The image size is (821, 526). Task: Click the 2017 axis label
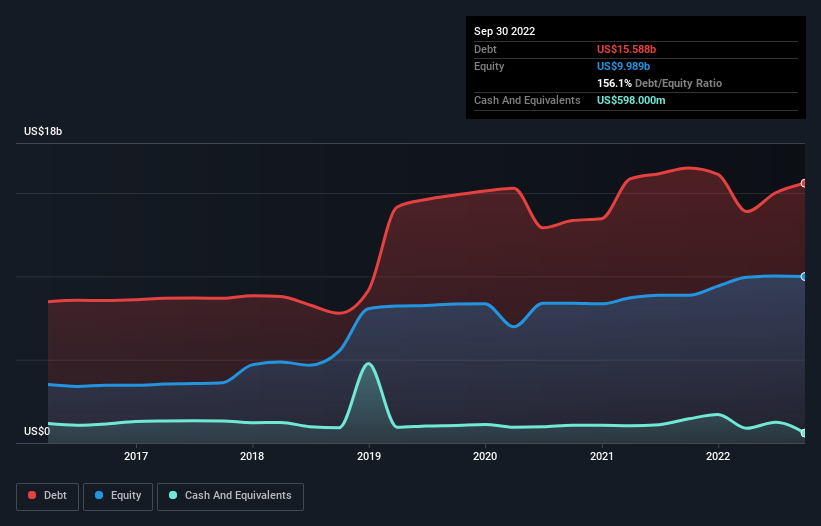[136, 456]
